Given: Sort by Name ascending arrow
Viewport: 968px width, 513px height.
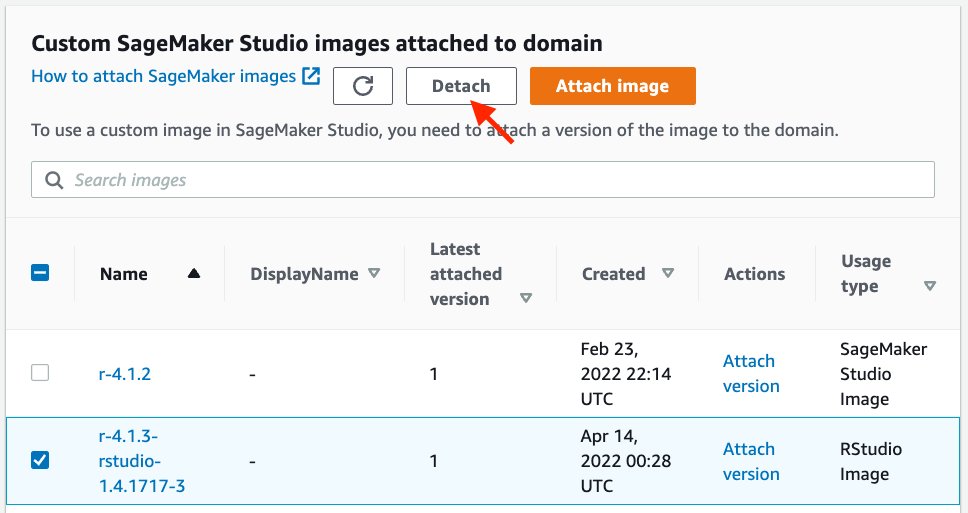Looking at the screenshot, I should [x=194, y=273].
